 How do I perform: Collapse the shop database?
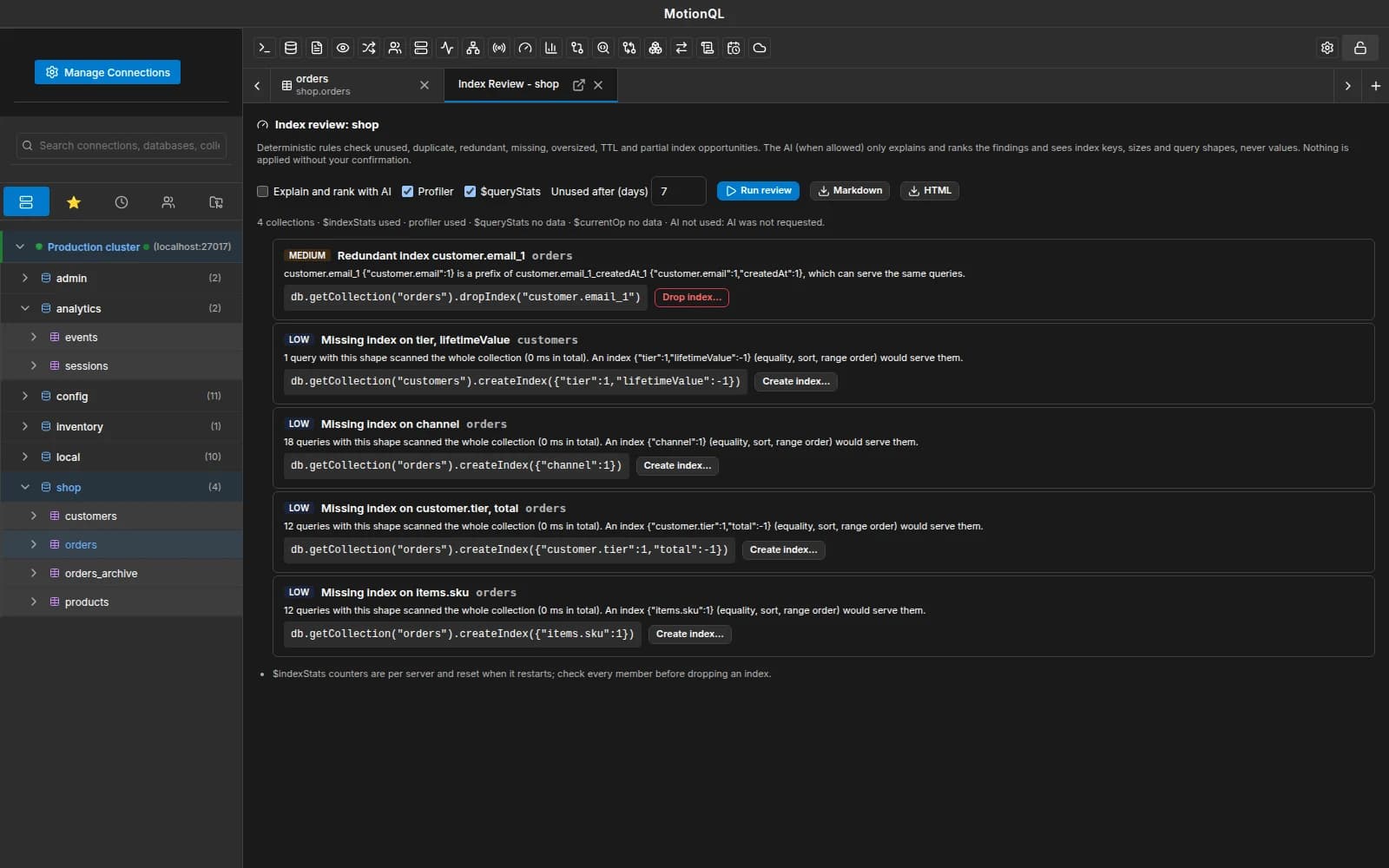(x=25, y=487)
